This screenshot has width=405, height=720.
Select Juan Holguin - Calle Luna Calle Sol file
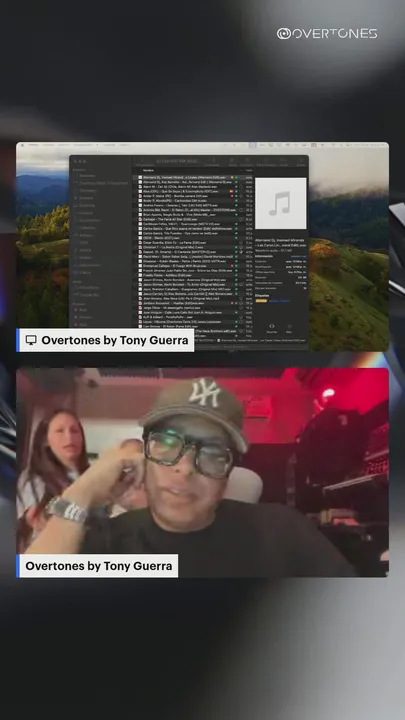coord(195,313)
